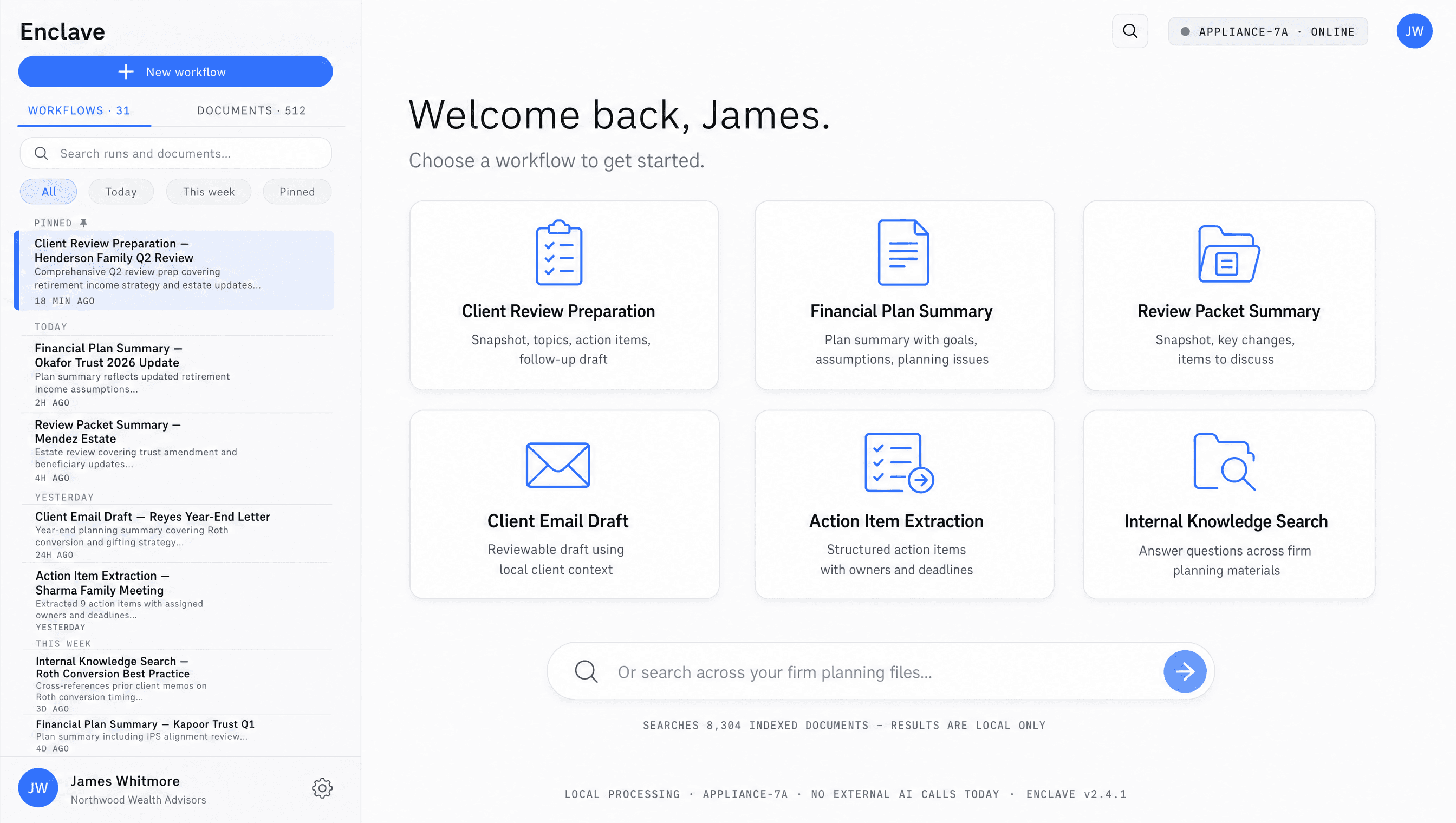The width and height of the screenshot is (1456, 823).
Task: Click 'Reviewable draft using local client context' text
Action: pos(556,559)
